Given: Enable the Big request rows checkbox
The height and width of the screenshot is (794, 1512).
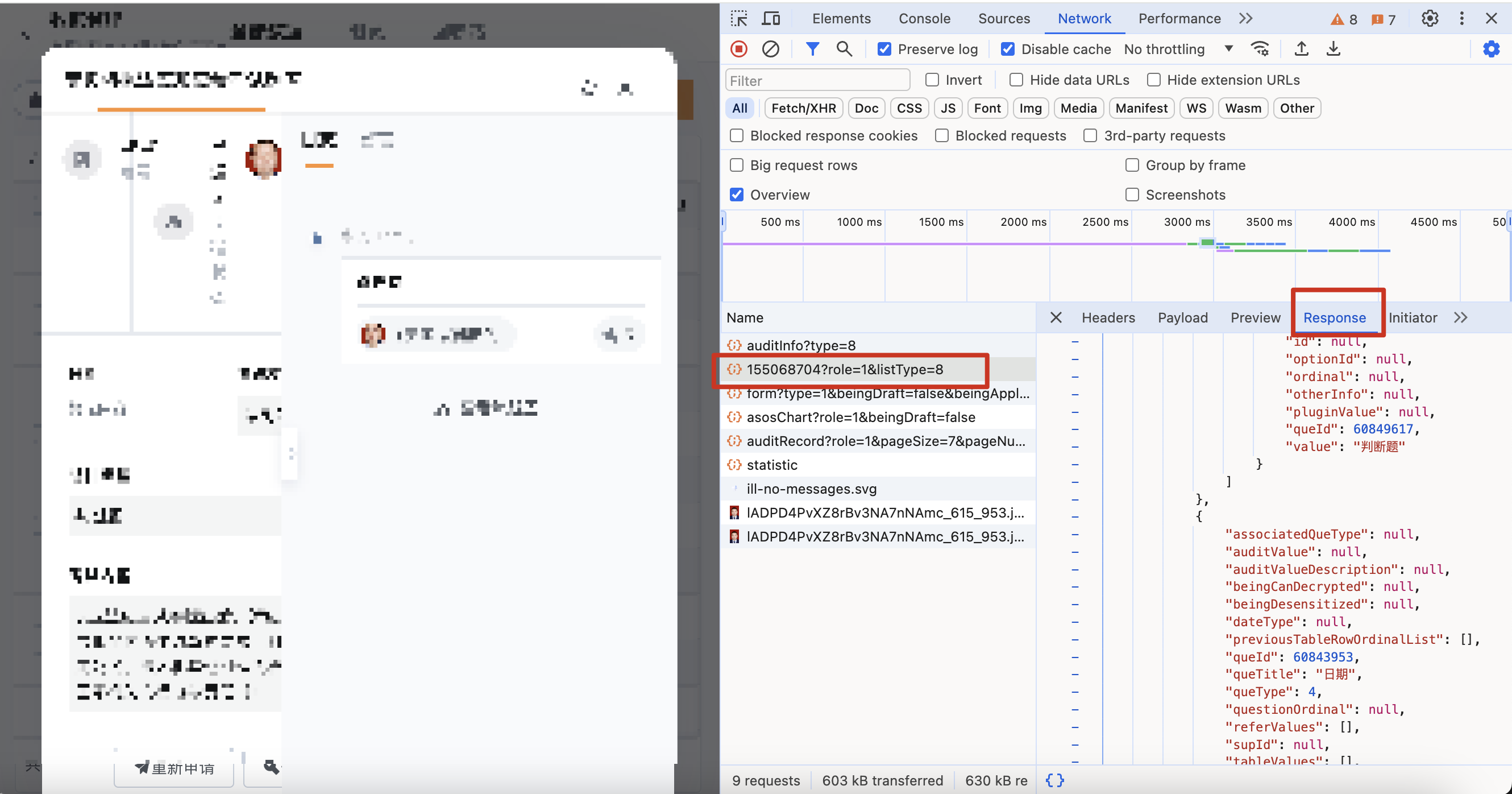Looking at the screenshot, I should coord(737,165).
